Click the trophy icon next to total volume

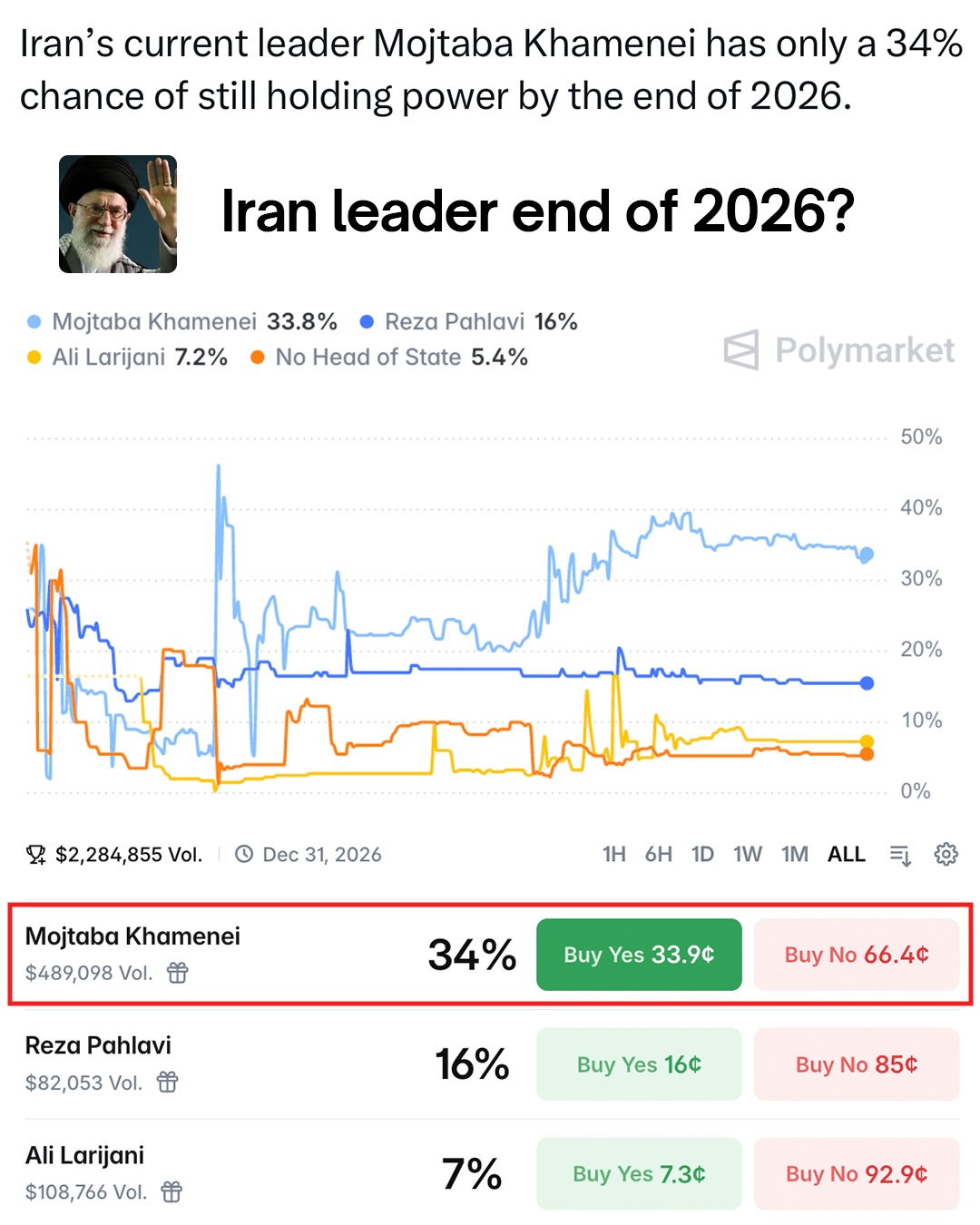coord(36,855)
